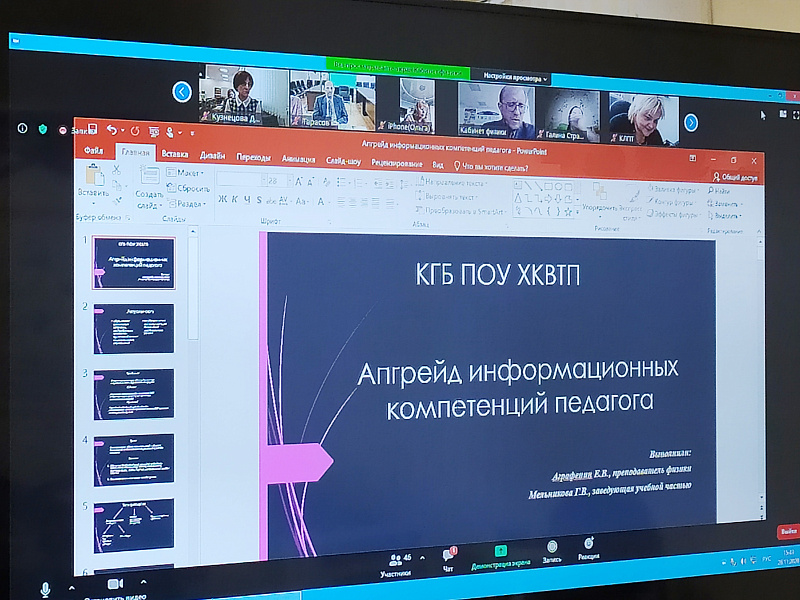Switch to the Дизайн tab
800x600 pixels.
coord(212,155)
